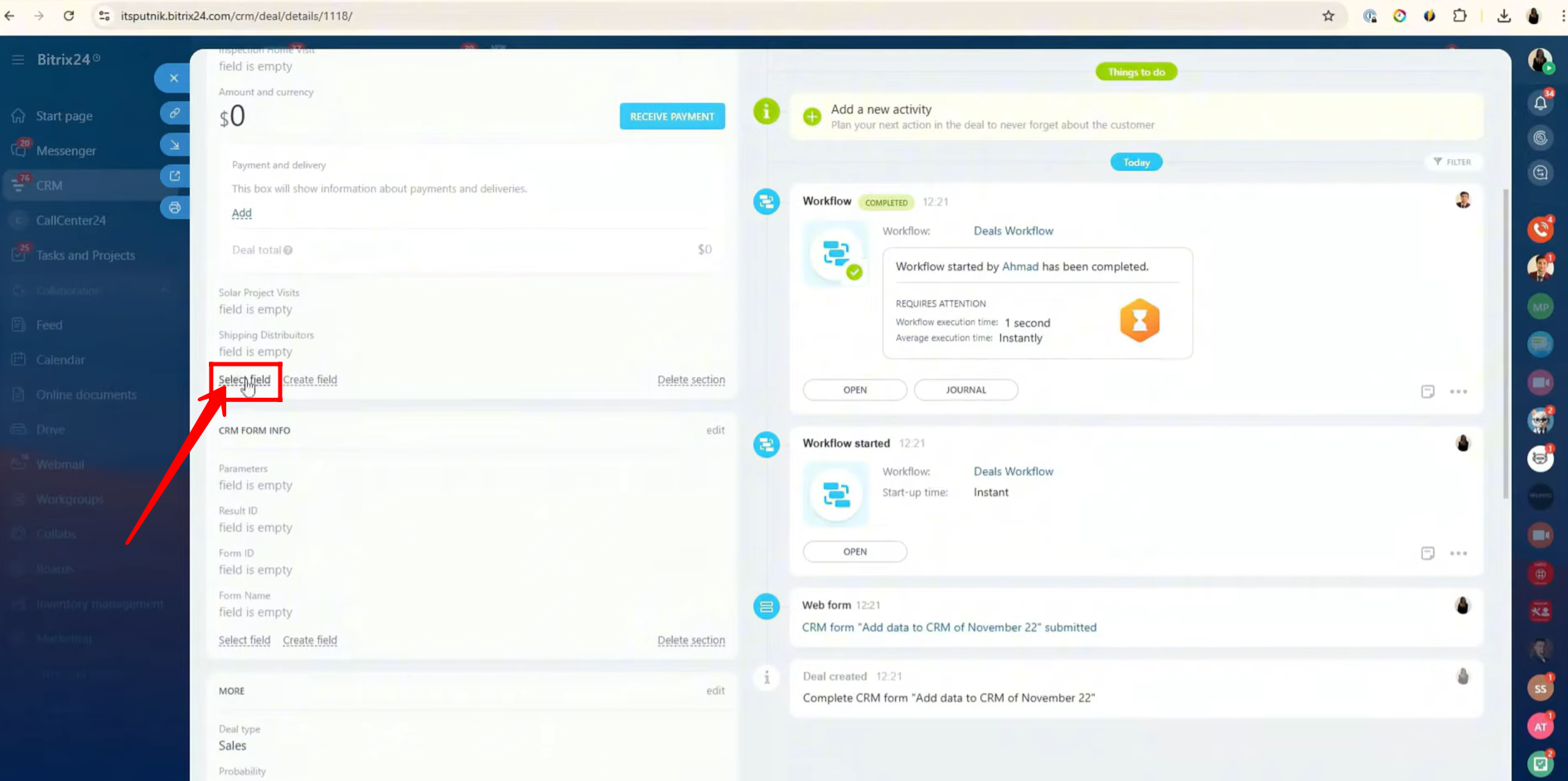The image size is (1568, 781).
Task: Open three-dot menu on completed Workflow card
Action: (1459, 391)
